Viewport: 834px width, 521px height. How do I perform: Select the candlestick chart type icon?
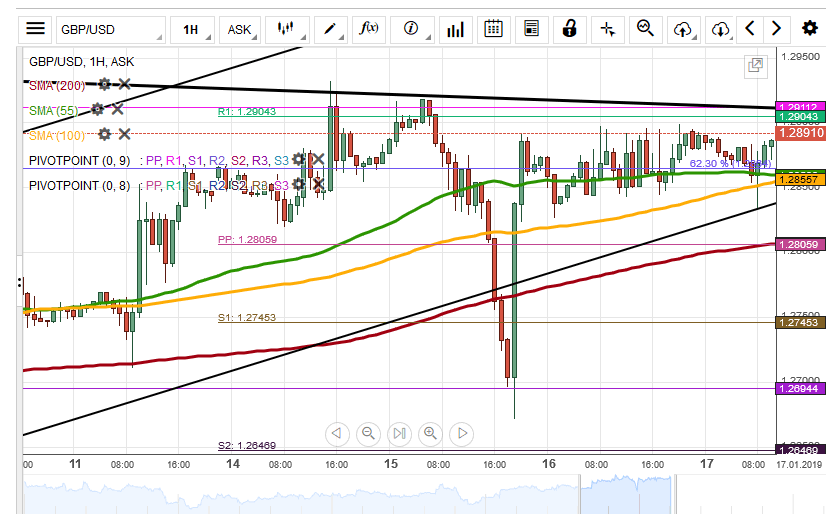point(288,29)
